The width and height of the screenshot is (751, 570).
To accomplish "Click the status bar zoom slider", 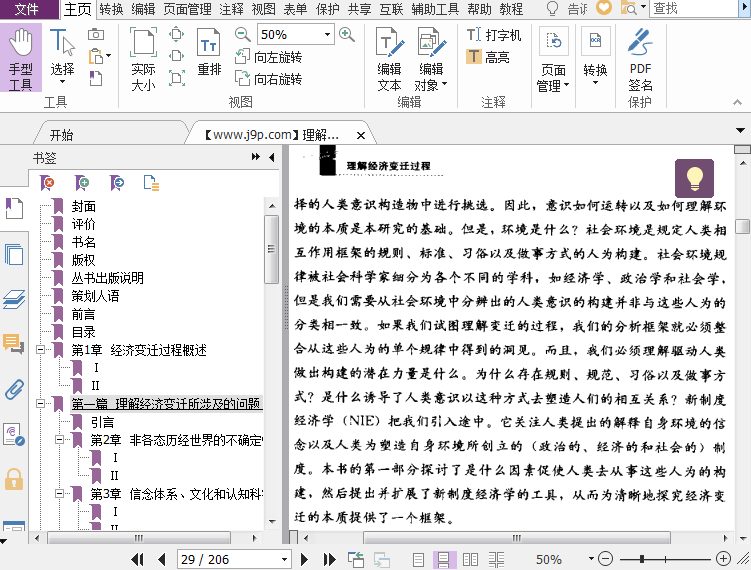I will coord(640,559).
